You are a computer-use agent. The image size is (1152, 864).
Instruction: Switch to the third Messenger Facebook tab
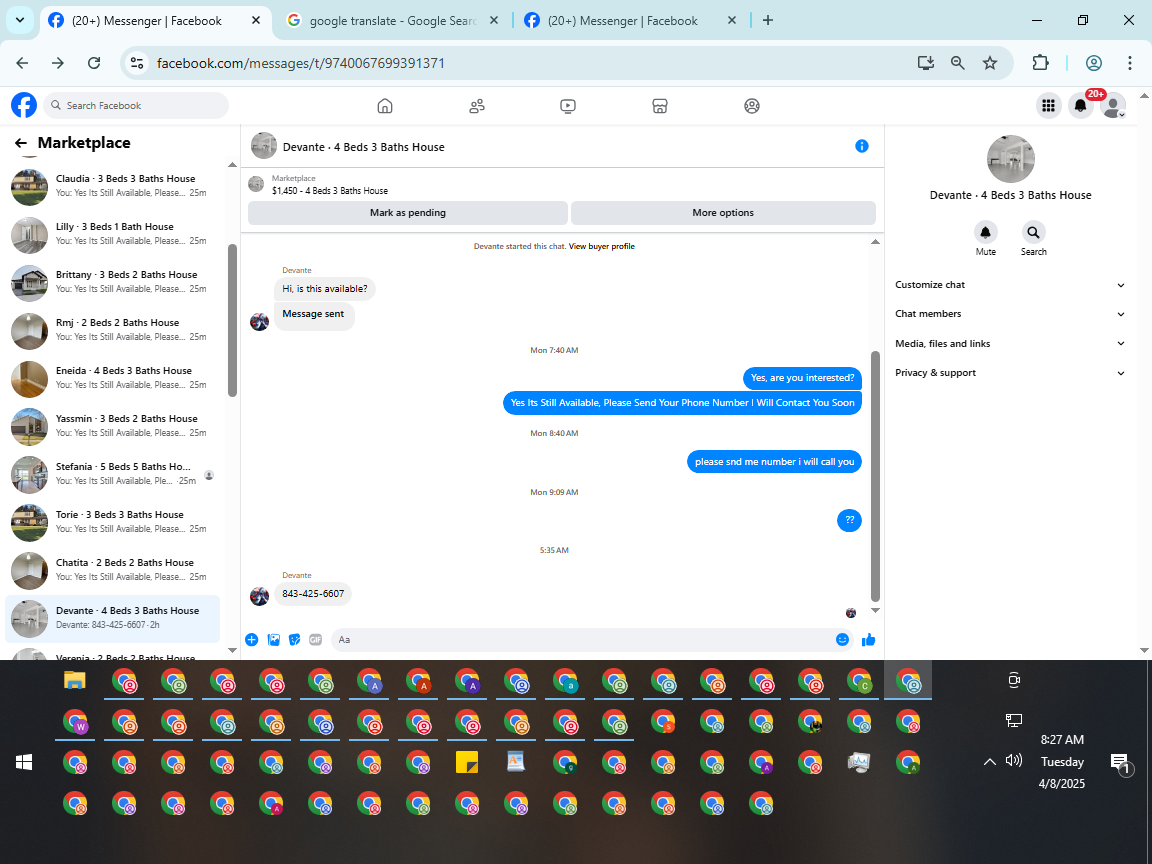629,21
